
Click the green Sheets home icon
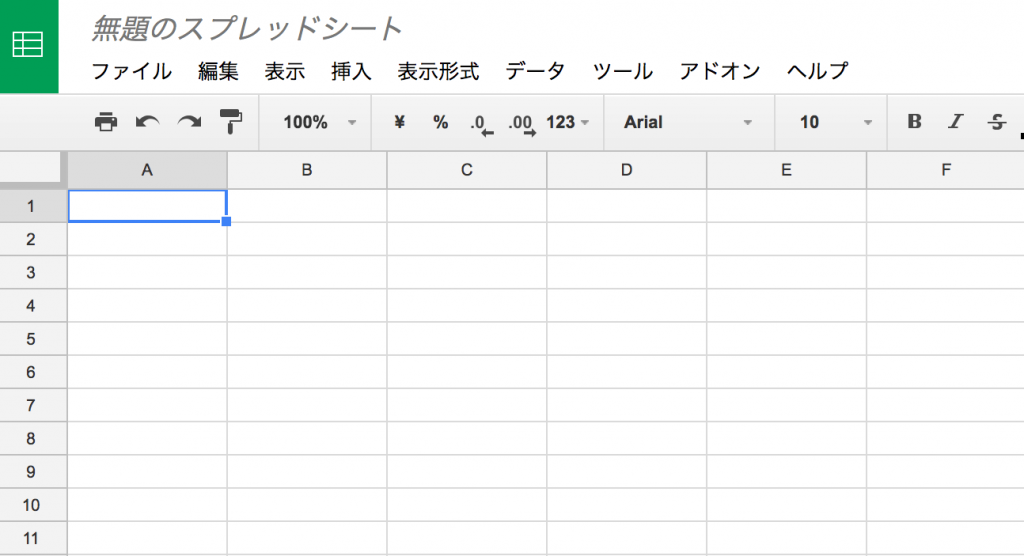(x=28, y=46)
